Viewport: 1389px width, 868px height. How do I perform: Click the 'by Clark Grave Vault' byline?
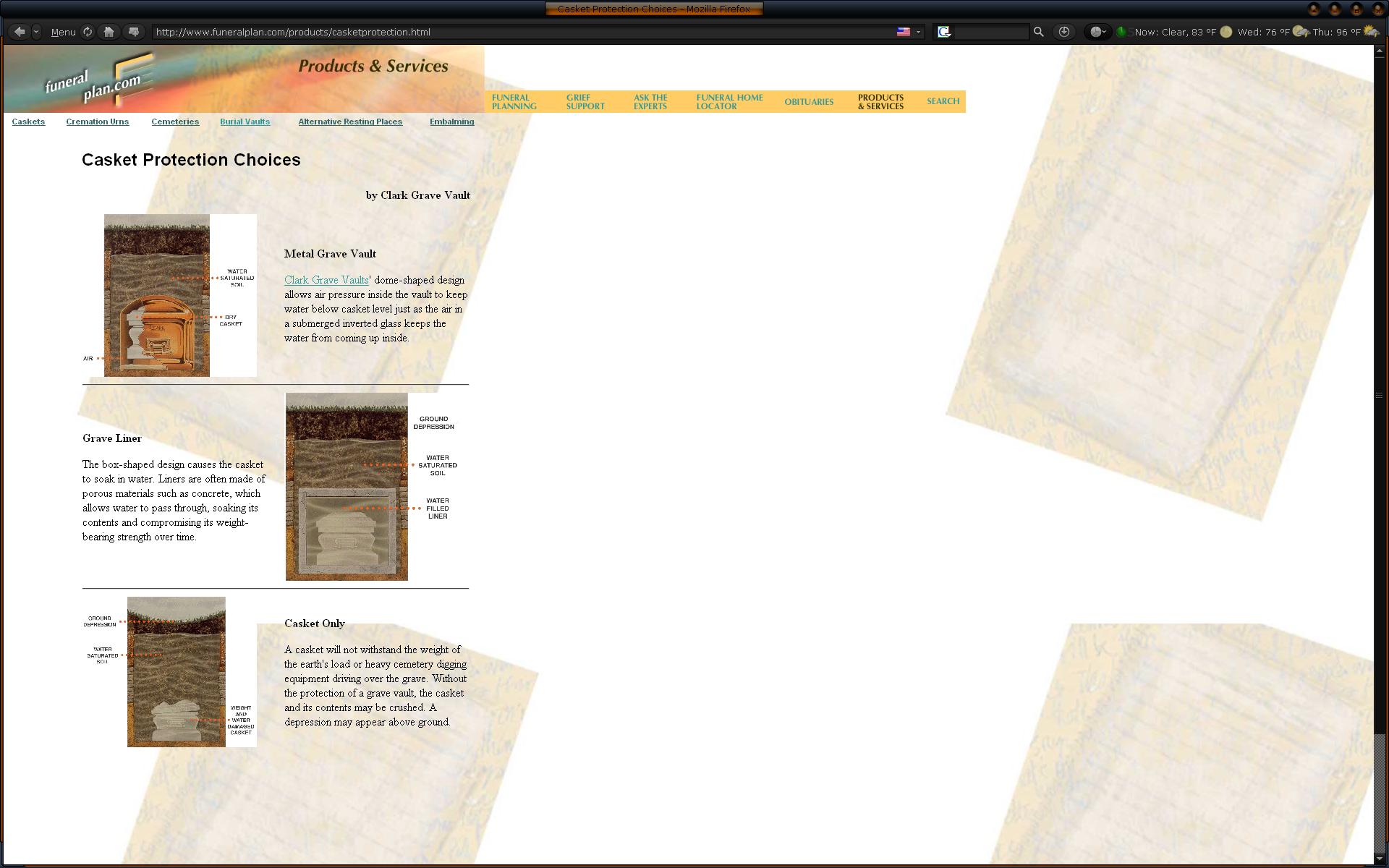pos(418,195)
